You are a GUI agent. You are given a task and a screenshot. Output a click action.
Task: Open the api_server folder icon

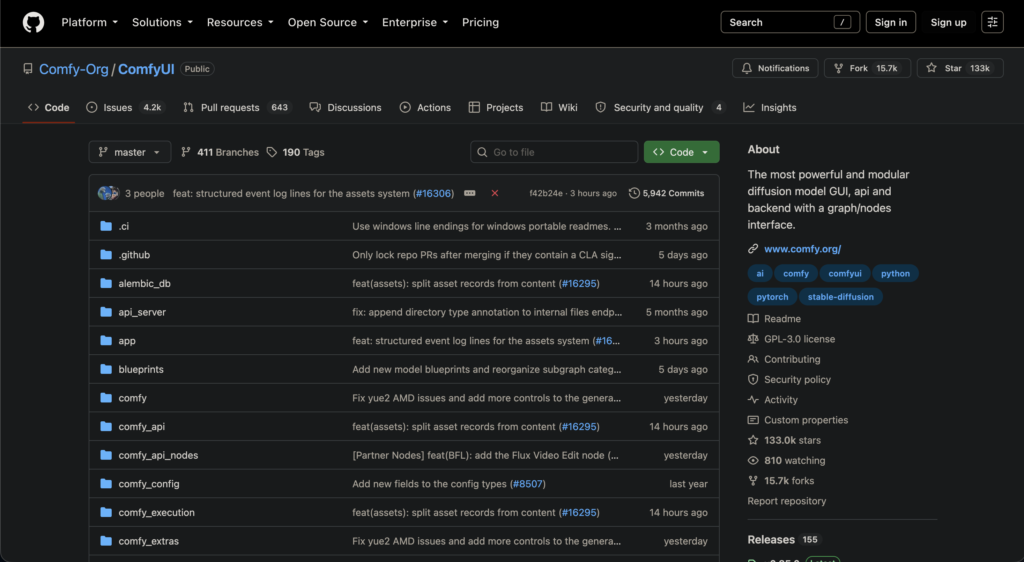[x=106, y=312]
